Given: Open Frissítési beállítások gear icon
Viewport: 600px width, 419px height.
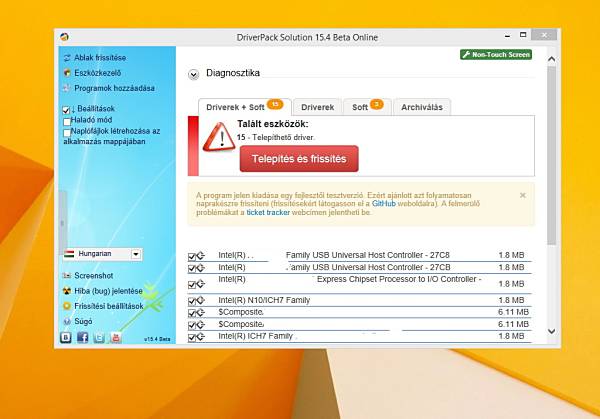Looking at the screenshot, I should click(67, 306).
